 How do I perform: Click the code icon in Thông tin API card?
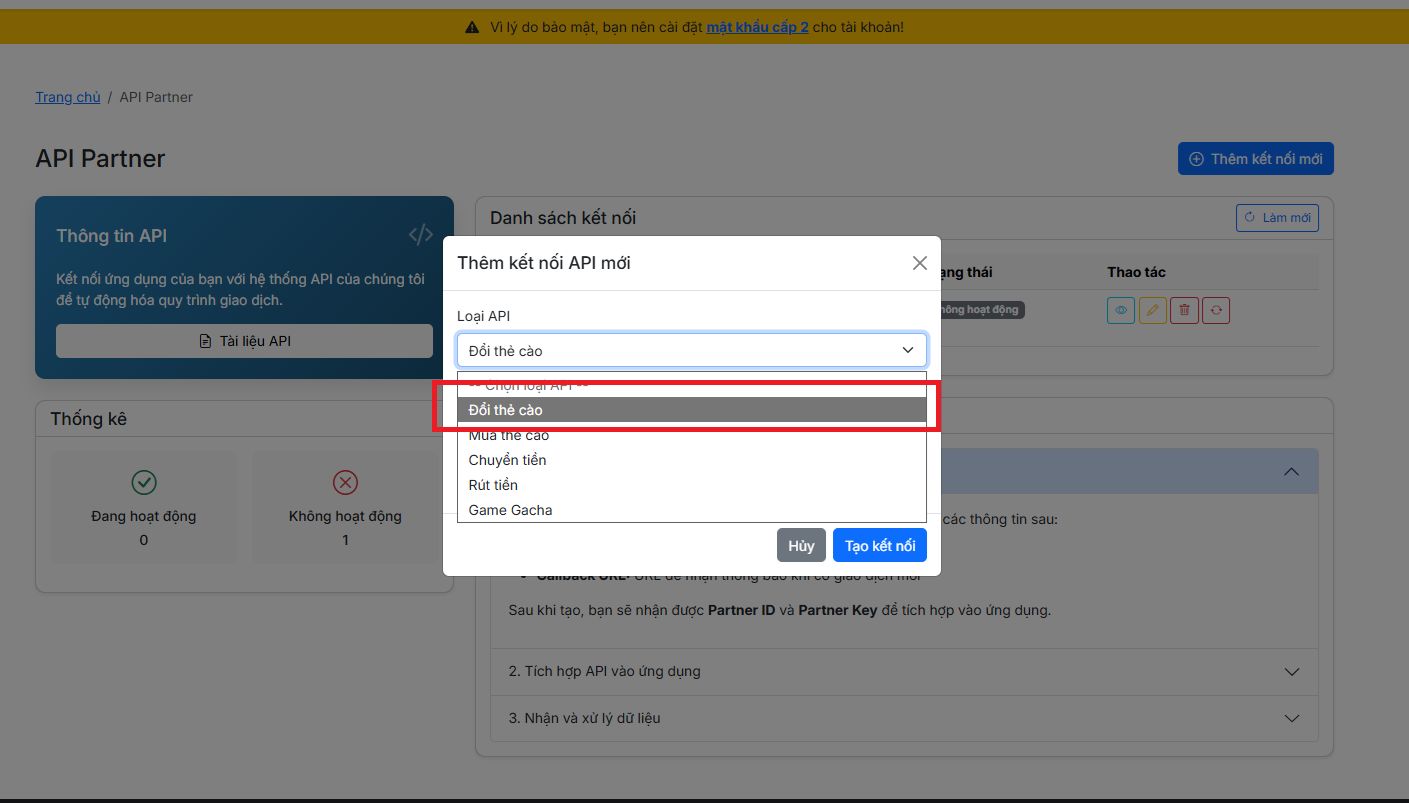420,235
